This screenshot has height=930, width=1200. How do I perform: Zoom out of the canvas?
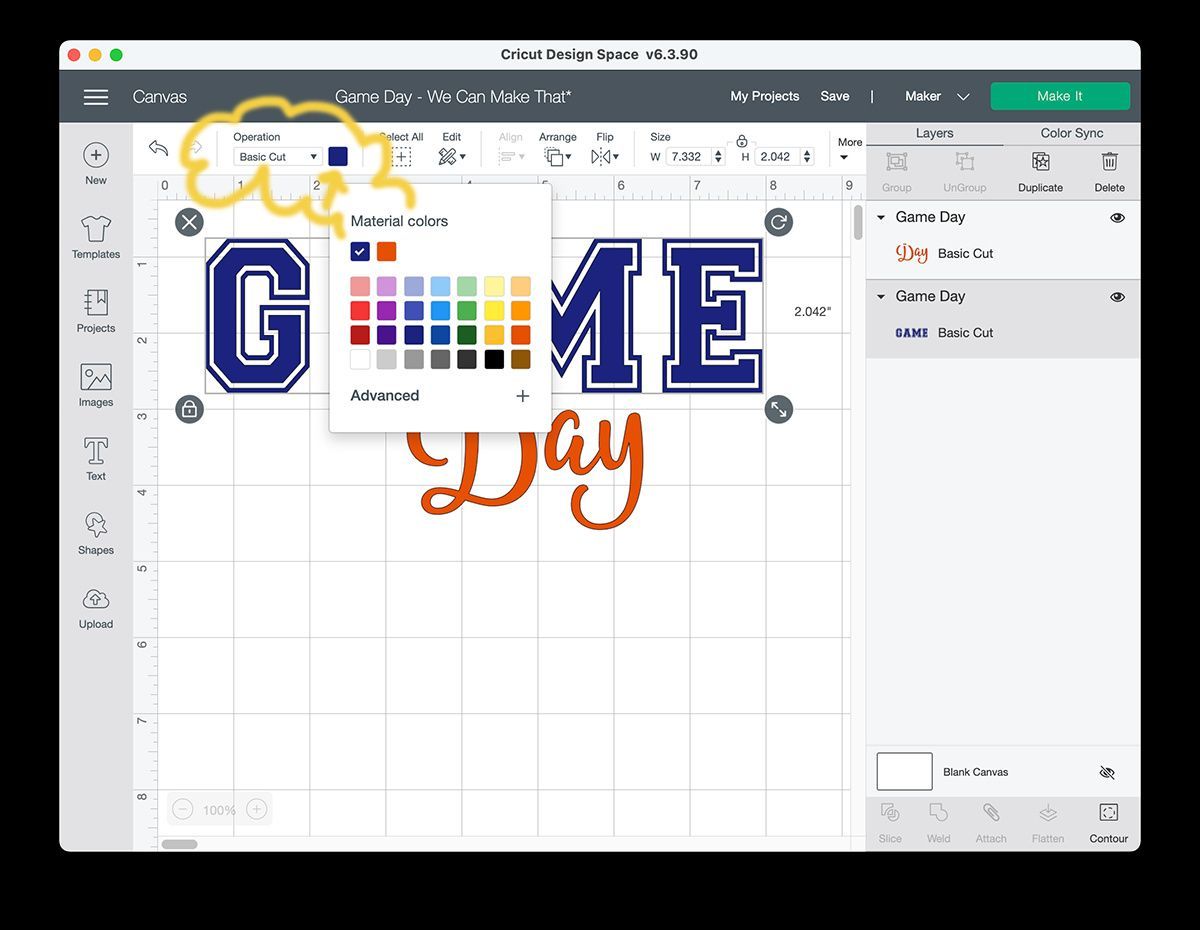[x=182, y=809]
